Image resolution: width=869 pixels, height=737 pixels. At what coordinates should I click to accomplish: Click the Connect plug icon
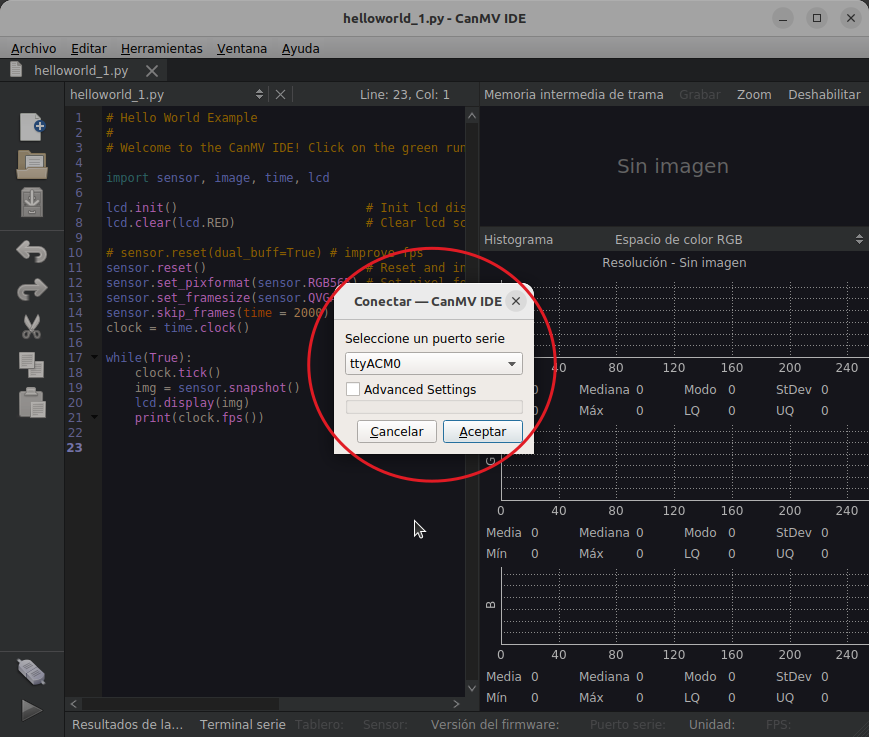32,672
